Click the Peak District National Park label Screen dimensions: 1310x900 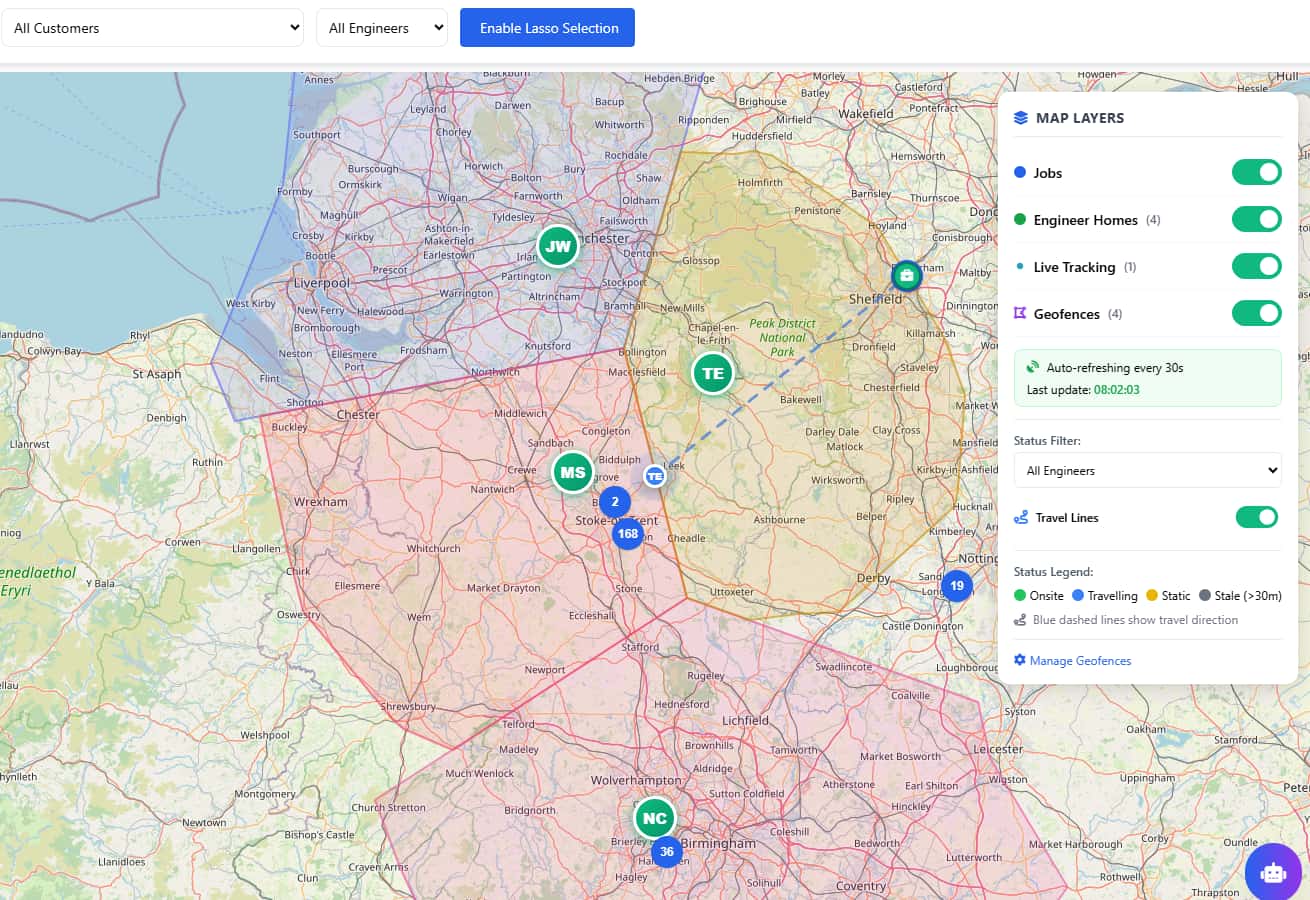pos(783,338)
